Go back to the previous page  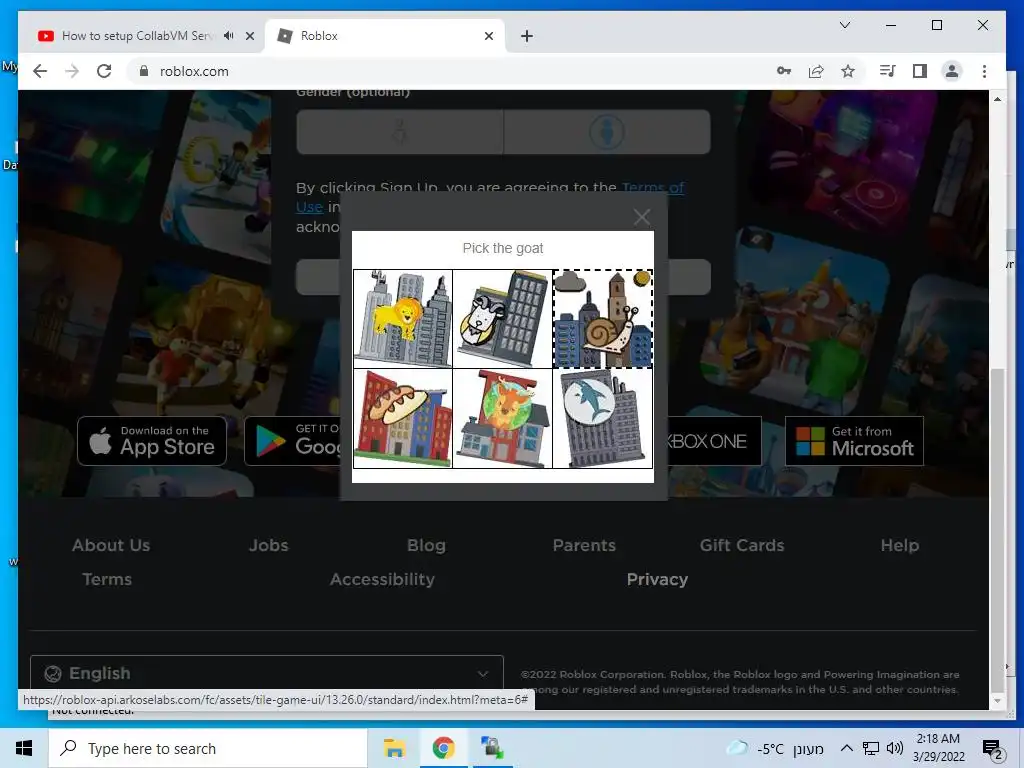[x=40, y=71]
